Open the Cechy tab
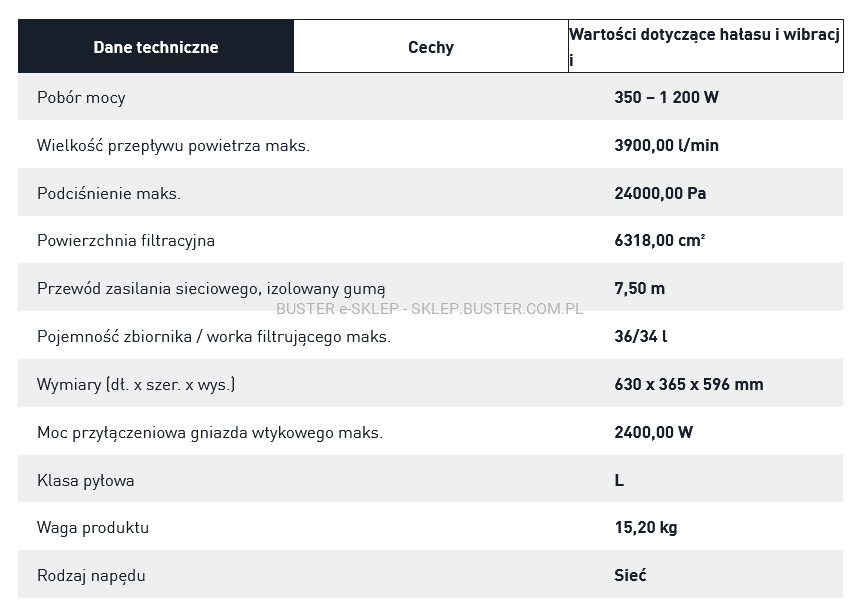Image resolution: width=859 pixels, height=616 pixels. coord(431,47)
